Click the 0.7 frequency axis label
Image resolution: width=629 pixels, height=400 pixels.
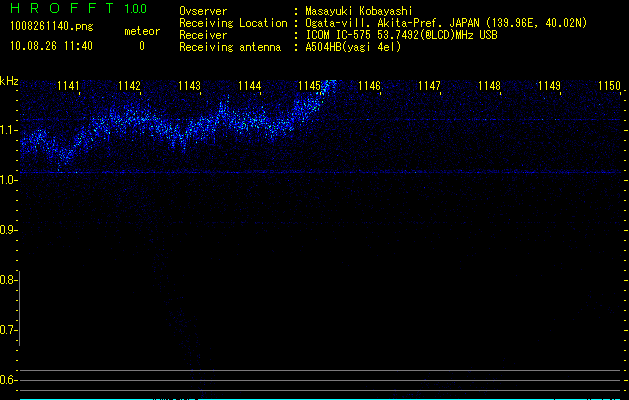click(9, 330)
